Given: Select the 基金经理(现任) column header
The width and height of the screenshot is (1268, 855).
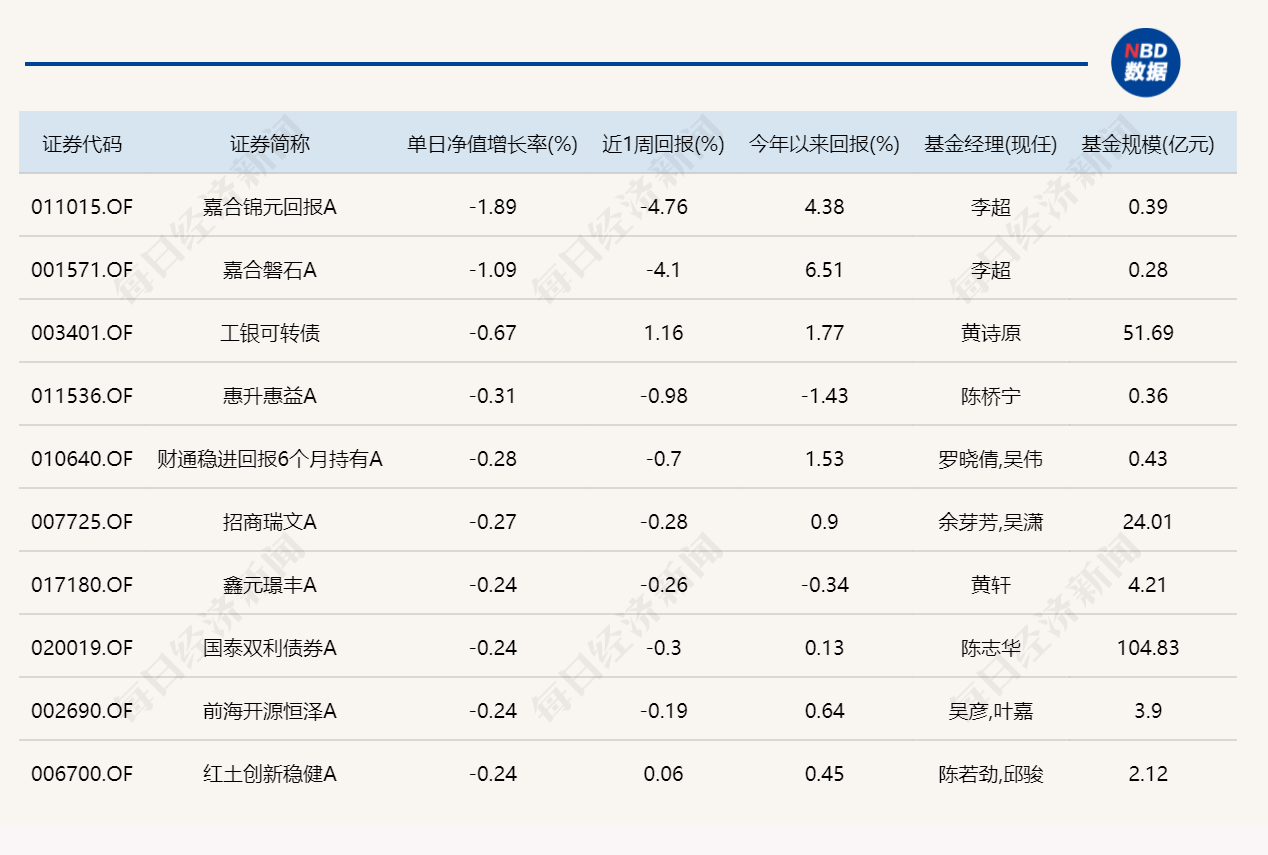Looking at the screenshot, I should click(991, 142).
